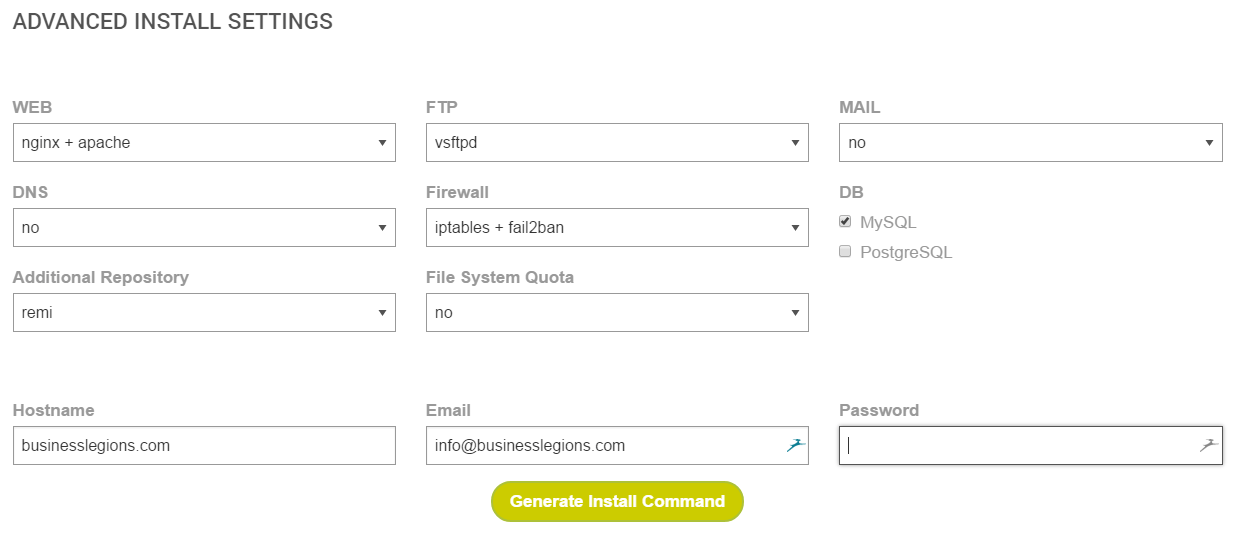
Task: Expand the Additional Repository remi dropdown
Action: (204, 313)
